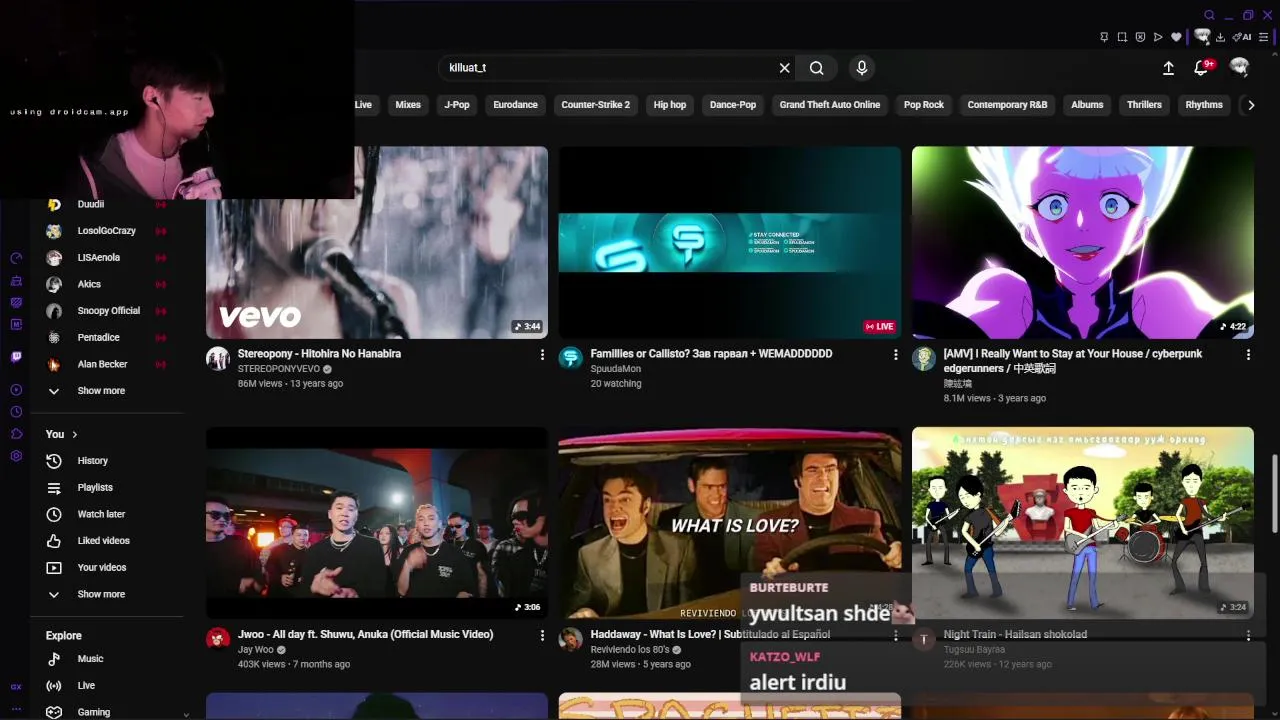This screenshot has width=1280, height=720.
Task: Open the STEREOPONYVEVO channel link
Action: point(279,369)
